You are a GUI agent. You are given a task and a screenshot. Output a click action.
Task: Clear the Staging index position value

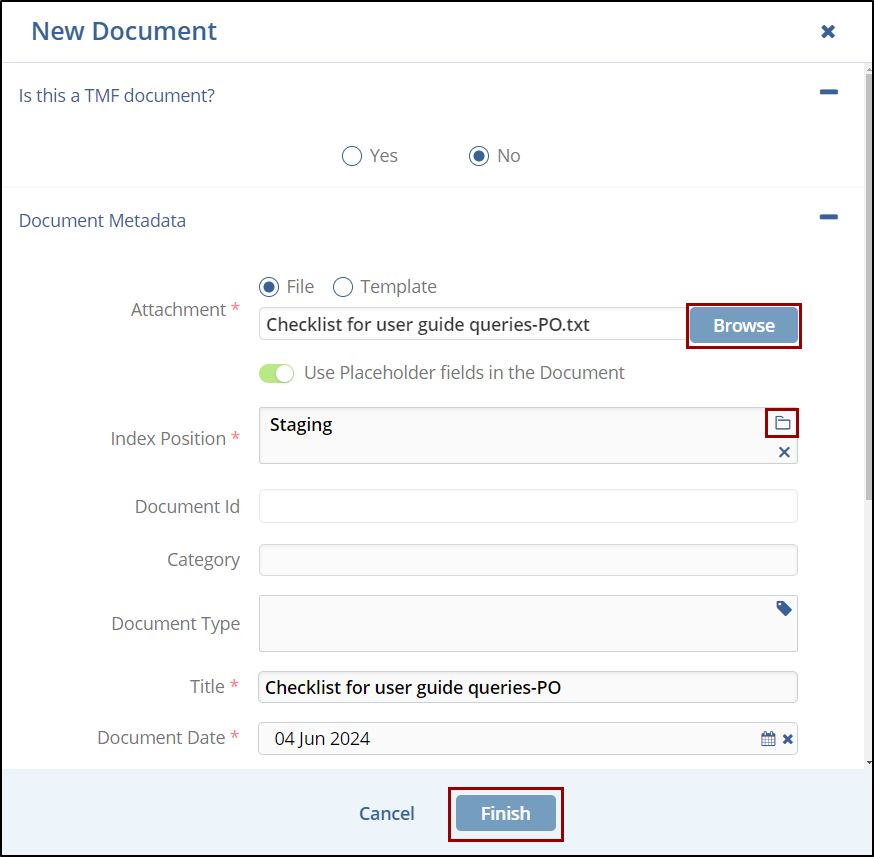click(784, 453)
